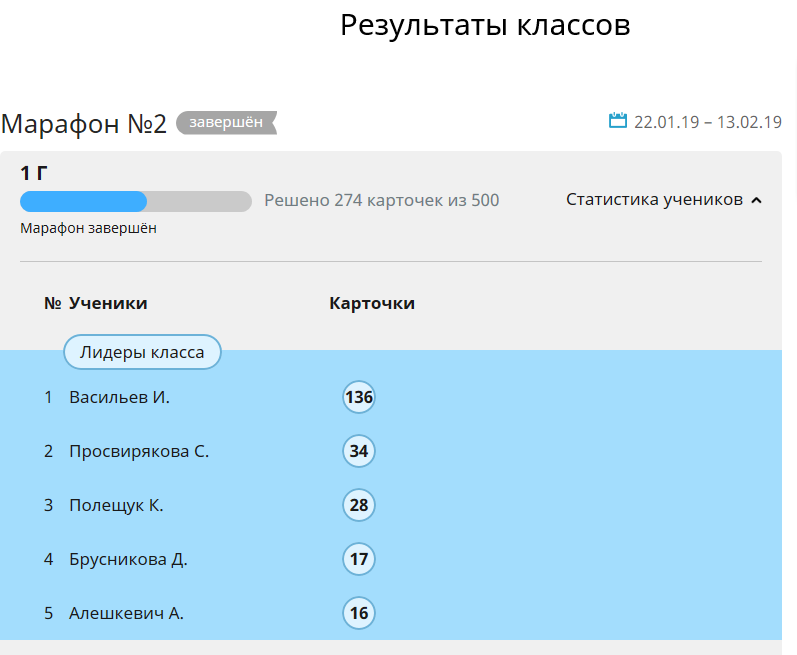Screen dimensions: 797x655
Task: Click the 17 cards badge
Action: coord(359,559)
